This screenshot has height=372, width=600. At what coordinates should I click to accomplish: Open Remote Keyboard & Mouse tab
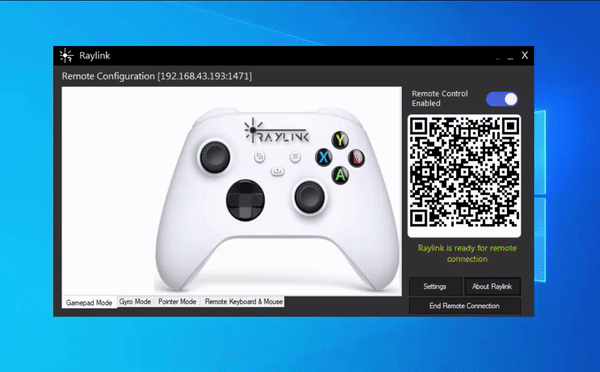tap(244, 302)
